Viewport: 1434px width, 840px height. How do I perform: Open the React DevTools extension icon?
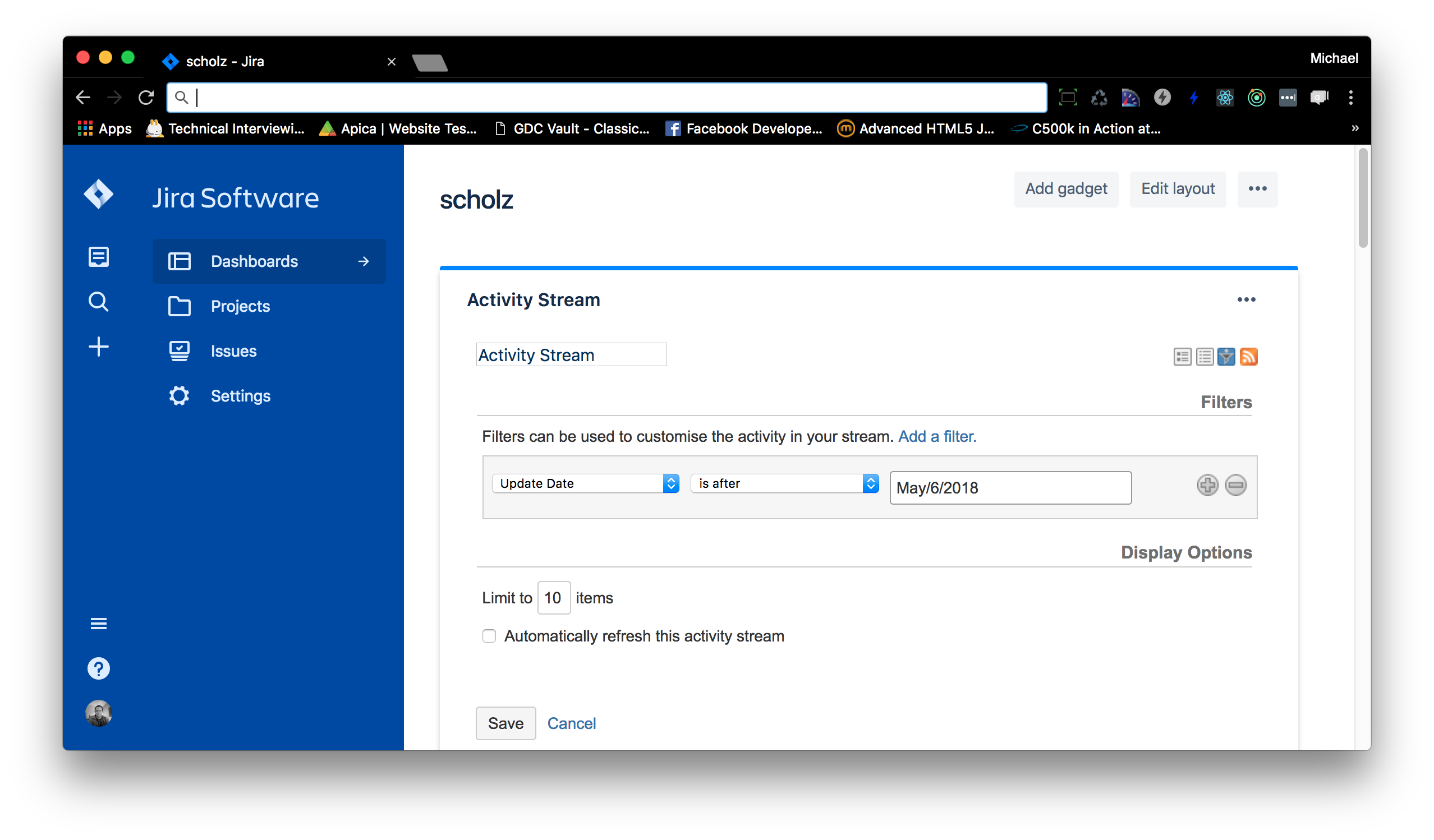click(1225, 97)
